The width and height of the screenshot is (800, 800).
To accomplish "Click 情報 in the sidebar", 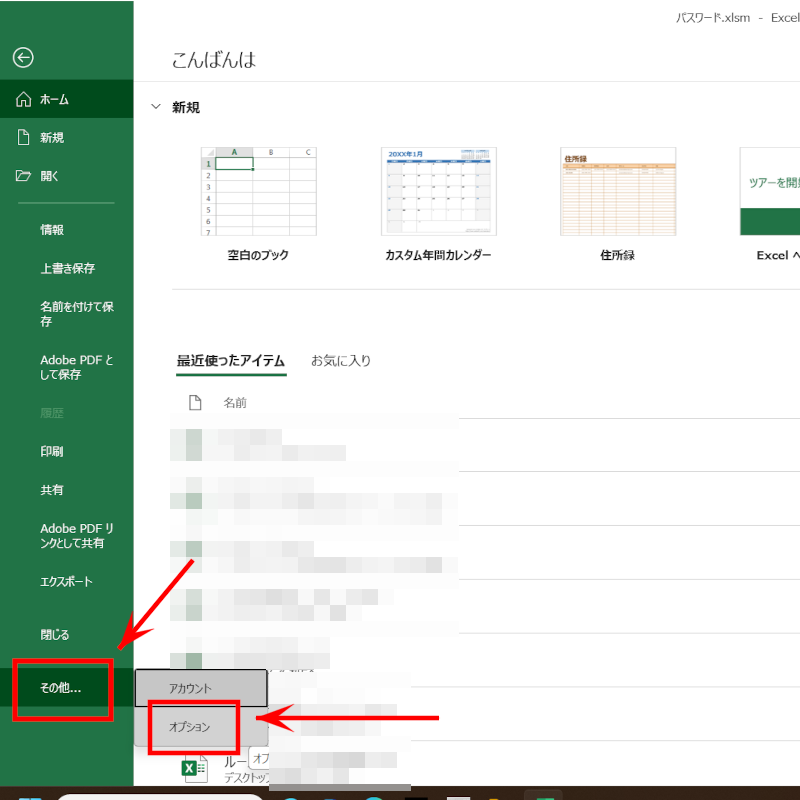I will pyautogui.click(x=52, y=230).
